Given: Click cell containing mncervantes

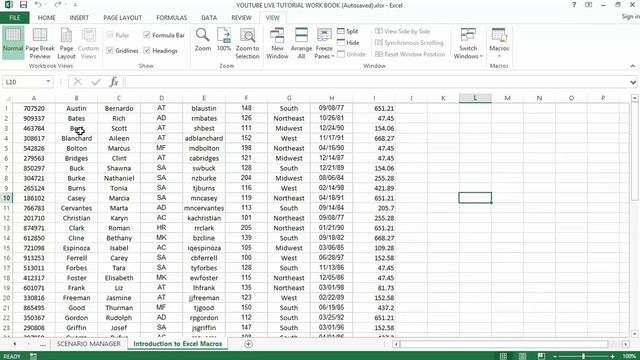Looking at the screenshot, I should (x=204, y=208).
